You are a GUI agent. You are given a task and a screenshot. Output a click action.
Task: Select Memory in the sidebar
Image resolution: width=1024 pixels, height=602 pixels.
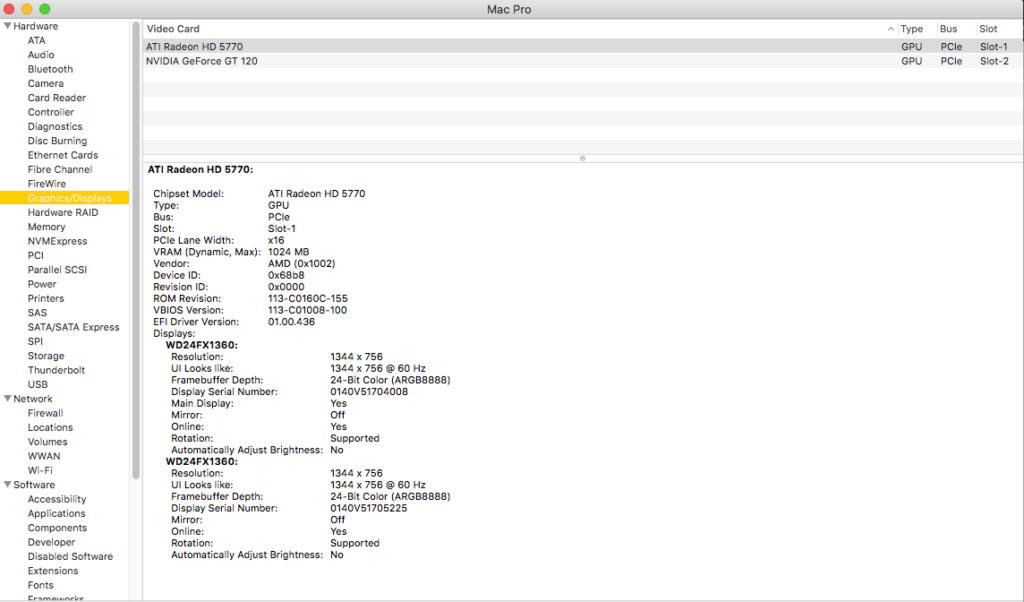tap(46, 227)
